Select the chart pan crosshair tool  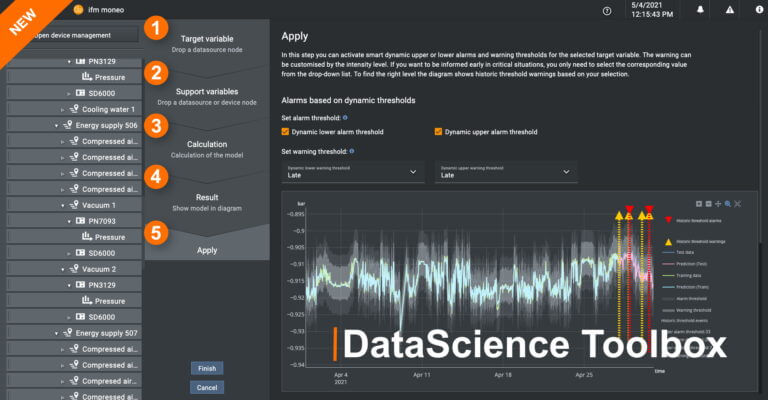tap(718, 203)
